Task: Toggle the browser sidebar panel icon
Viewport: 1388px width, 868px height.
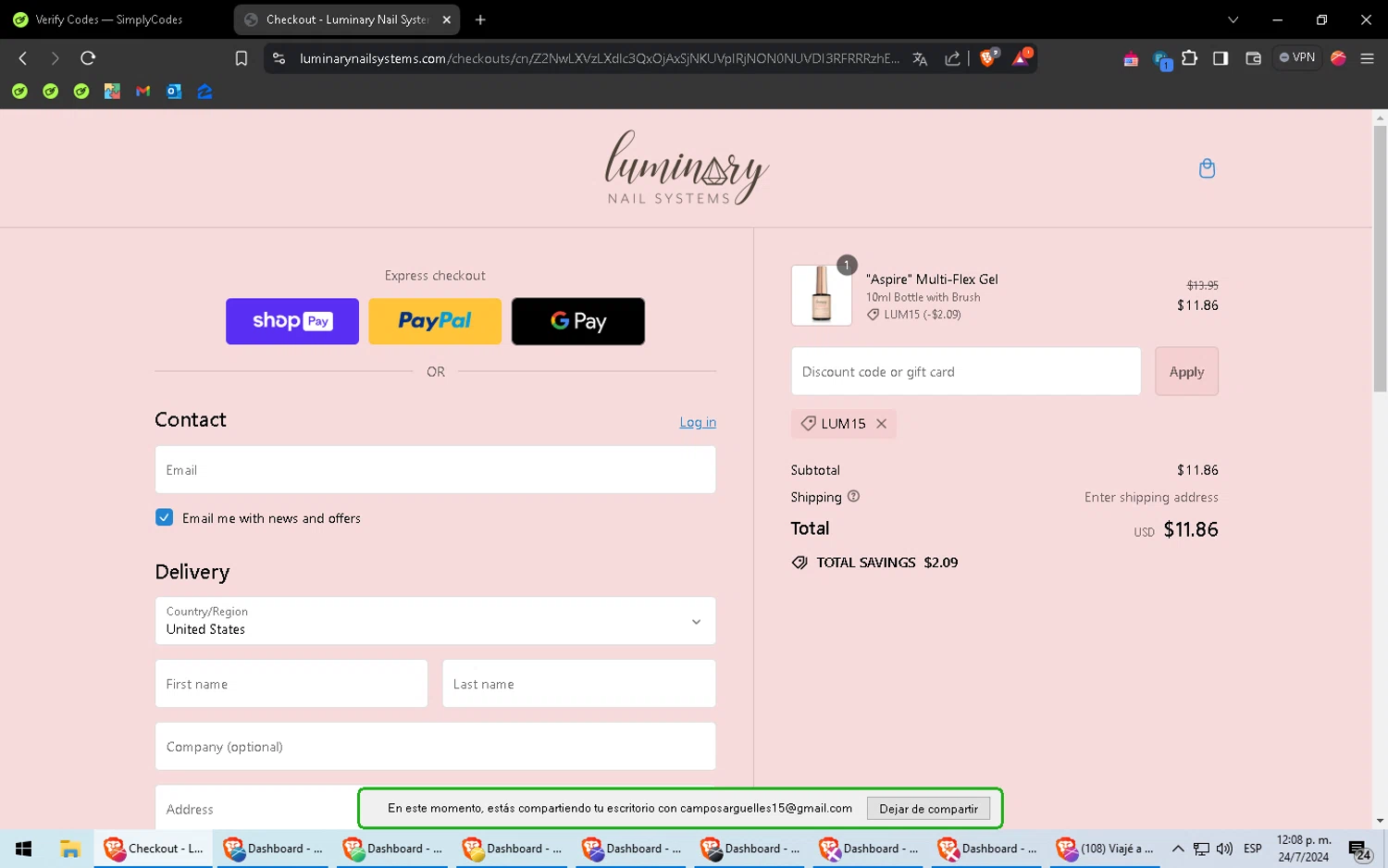Action: (x=1221, y=58)
